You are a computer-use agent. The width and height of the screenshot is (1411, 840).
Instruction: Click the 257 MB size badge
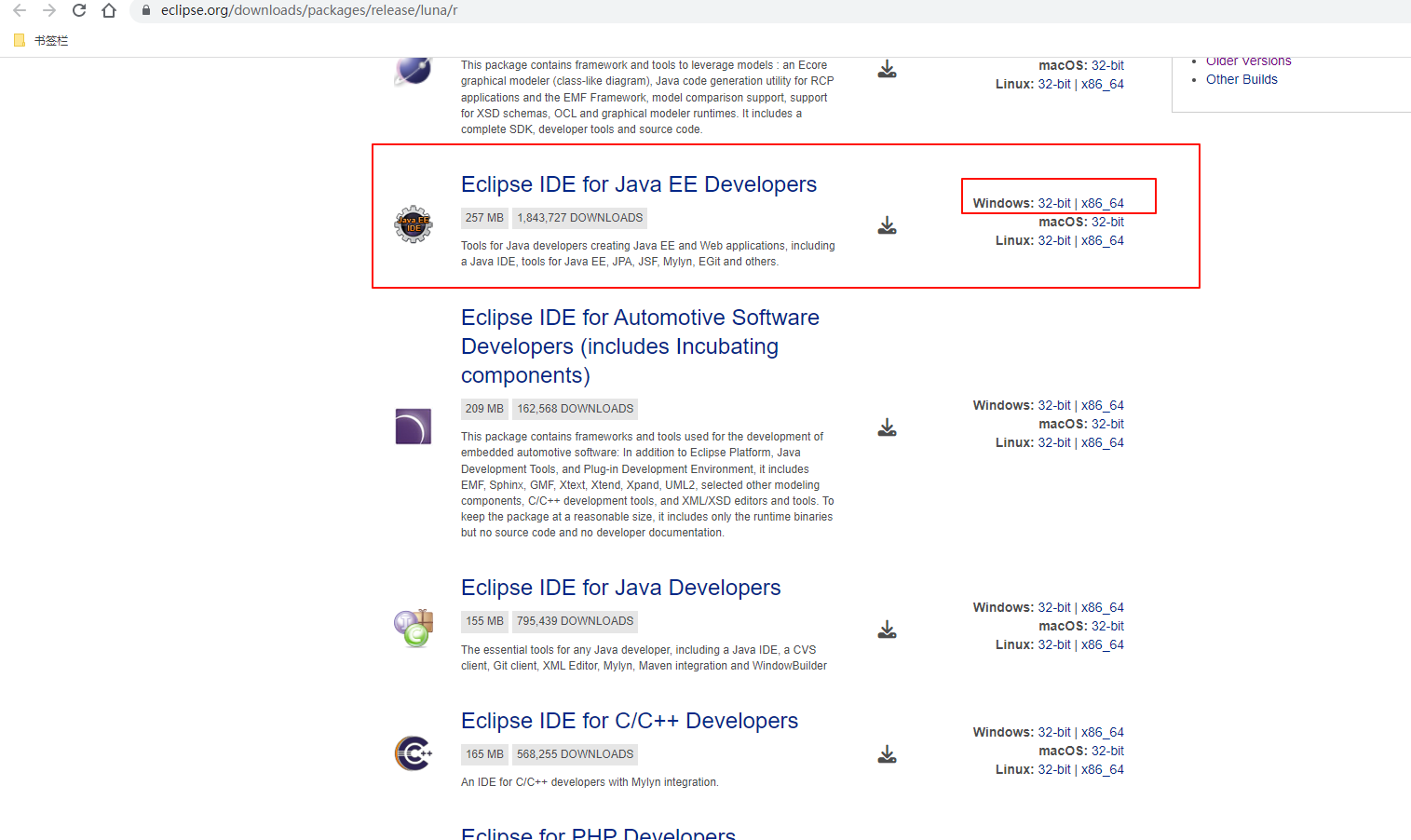(x=484, y=218)
